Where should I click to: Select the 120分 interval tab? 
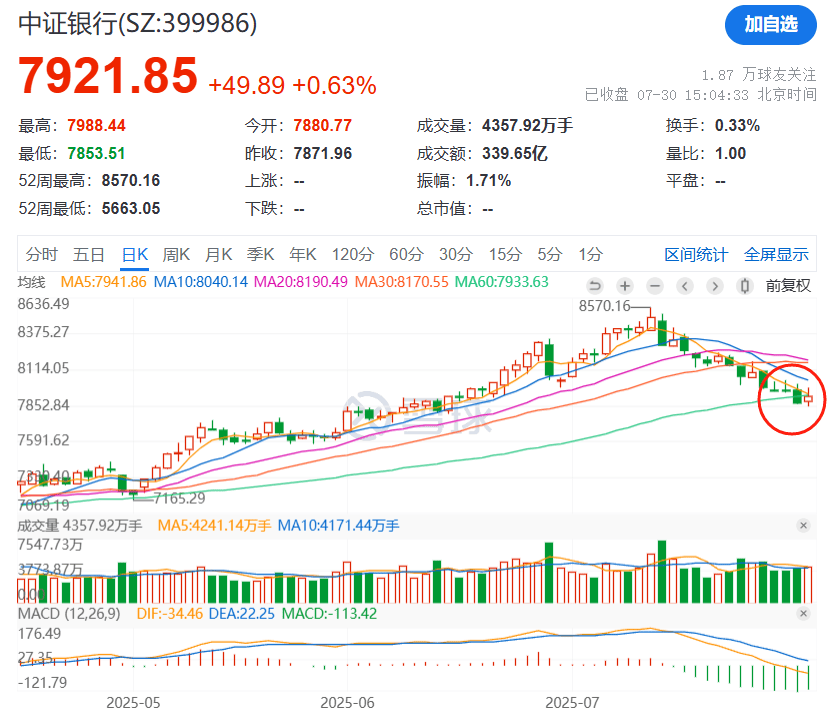(353, 254)
